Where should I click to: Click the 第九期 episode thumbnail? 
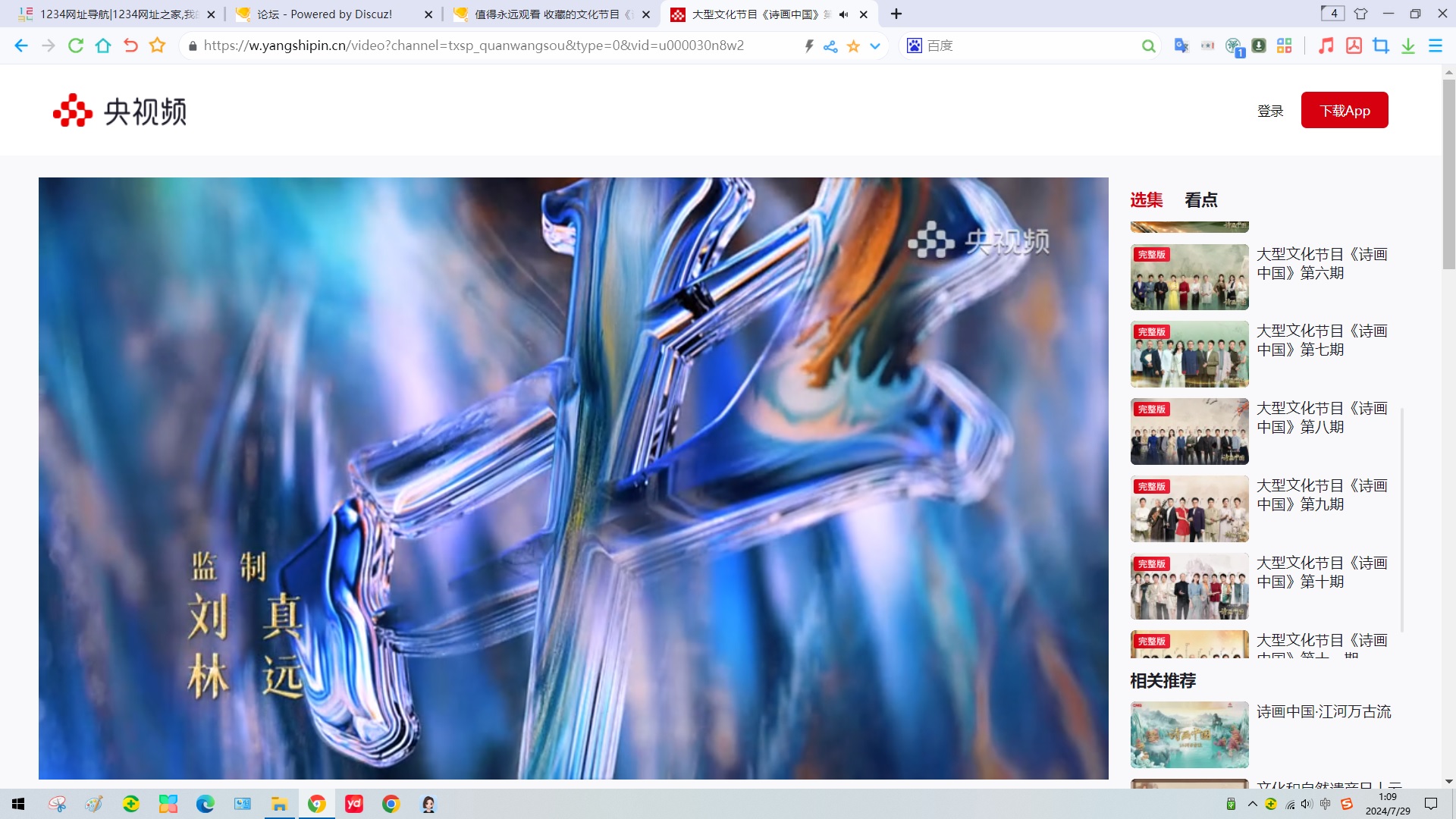point(1189,509)
